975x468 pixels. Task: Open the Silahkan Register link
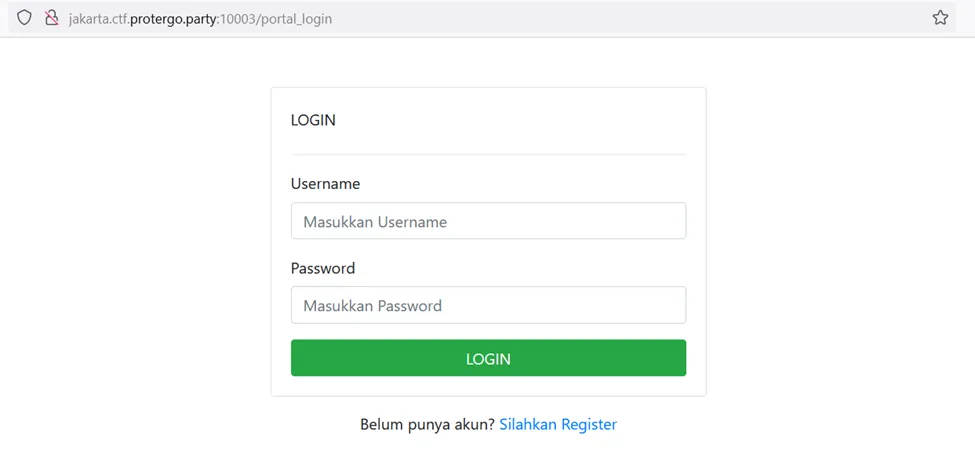[x=558, y=424]
